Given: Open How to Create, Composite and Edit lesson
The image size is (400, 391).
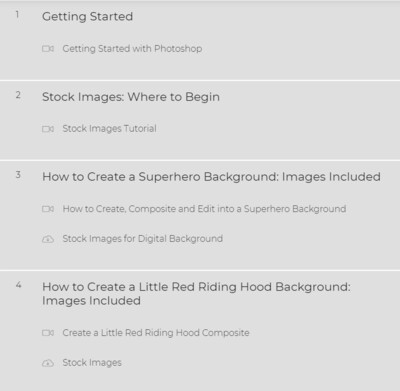Looking at the screenshot, I should [204, 209].
